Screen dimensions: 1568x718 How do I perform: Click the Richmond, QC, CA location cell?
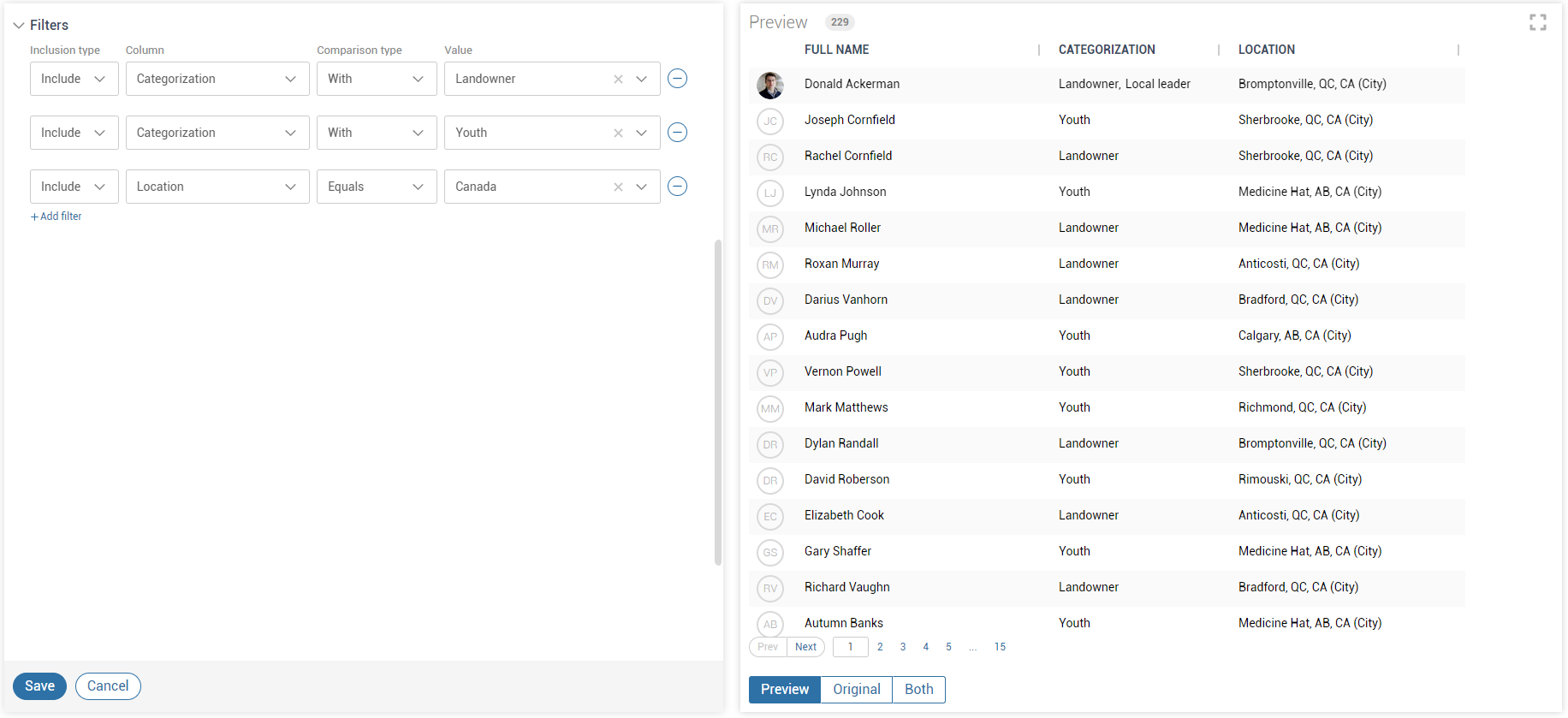coord(1302,407)
